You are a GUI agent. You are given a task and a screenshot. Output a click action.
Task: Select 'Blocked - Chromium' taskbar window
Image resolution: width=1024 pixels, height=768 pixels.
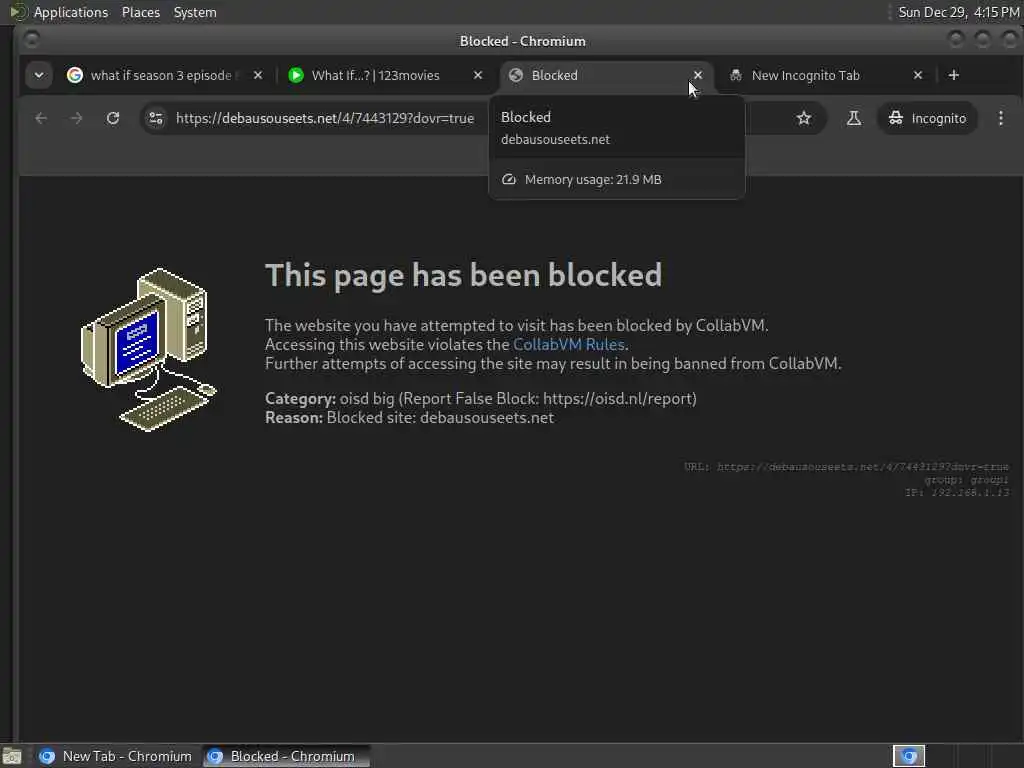(285, 756)
